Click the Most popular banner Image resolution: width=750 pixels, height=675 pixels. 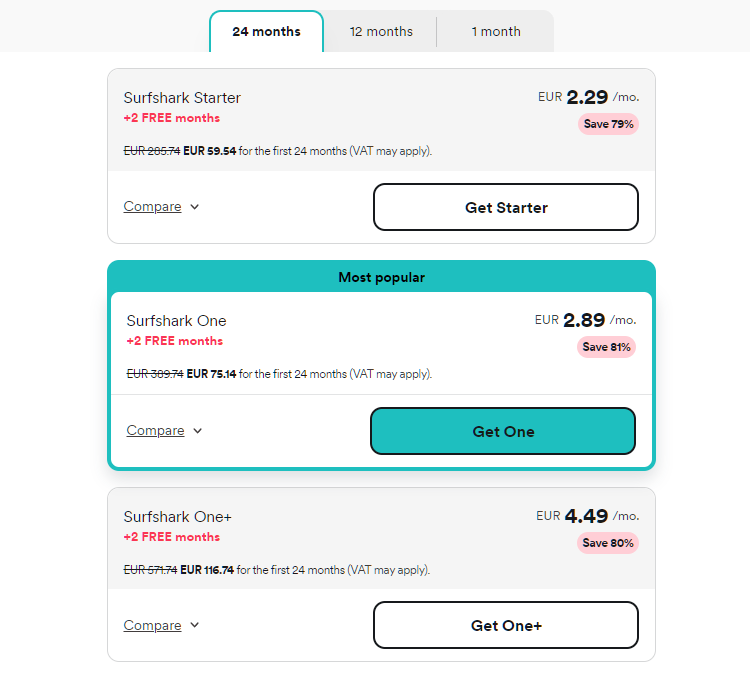coord(381,277)
